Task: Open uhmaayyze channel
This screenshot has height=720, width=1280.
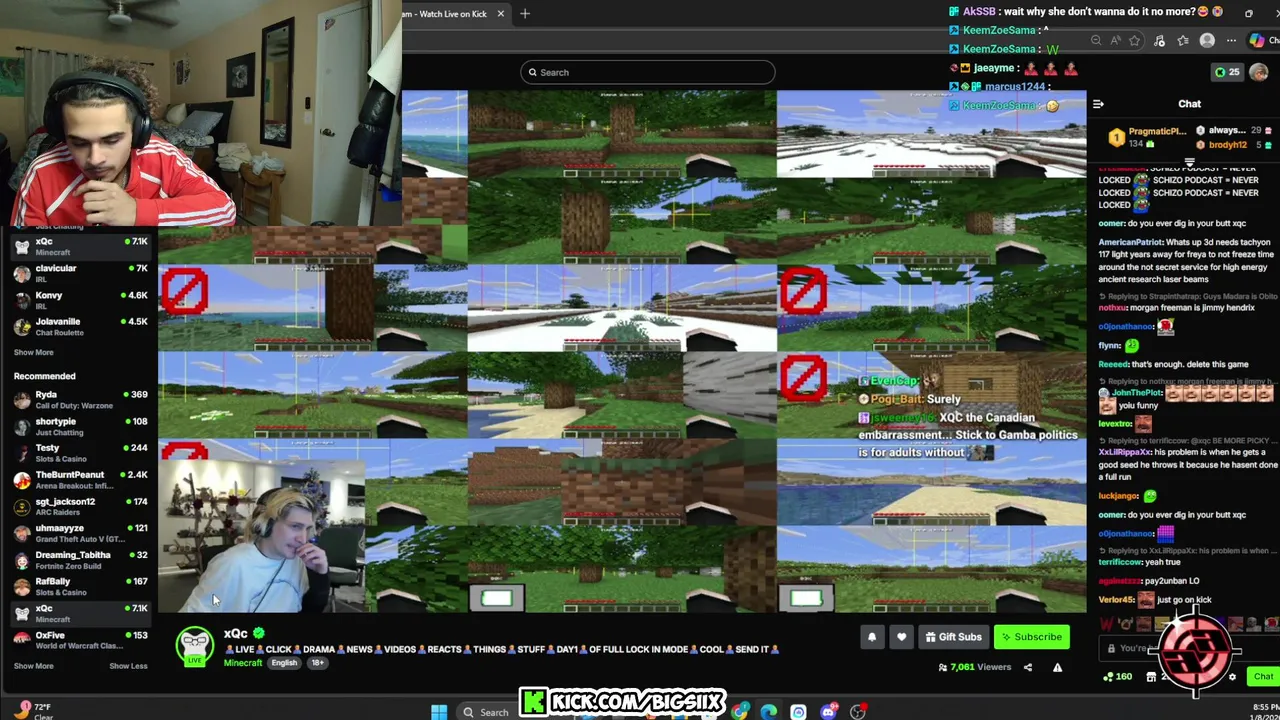Action: 80,533
